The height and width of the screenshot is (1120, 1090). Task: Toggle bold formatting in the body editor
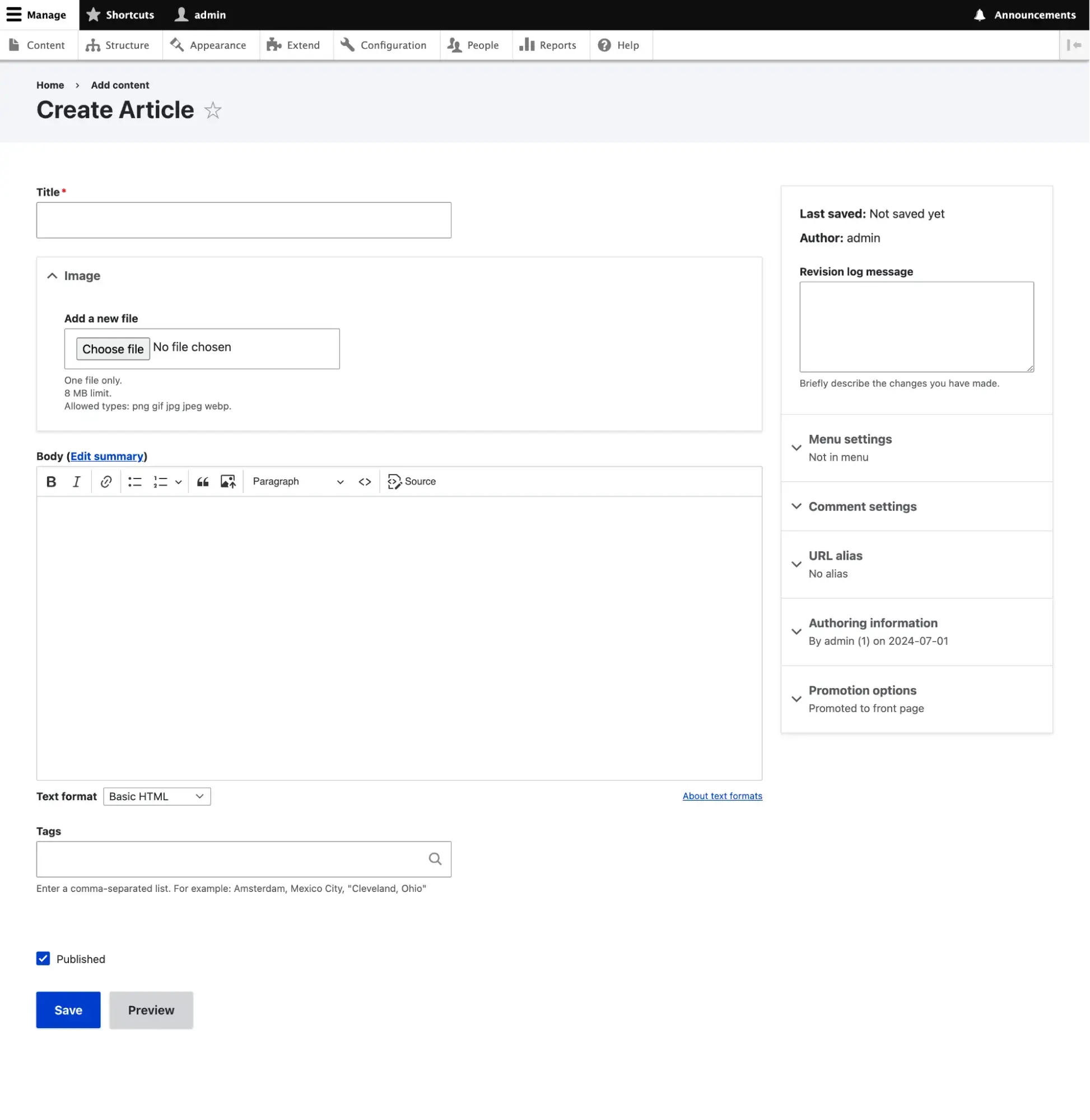(51, 481)
